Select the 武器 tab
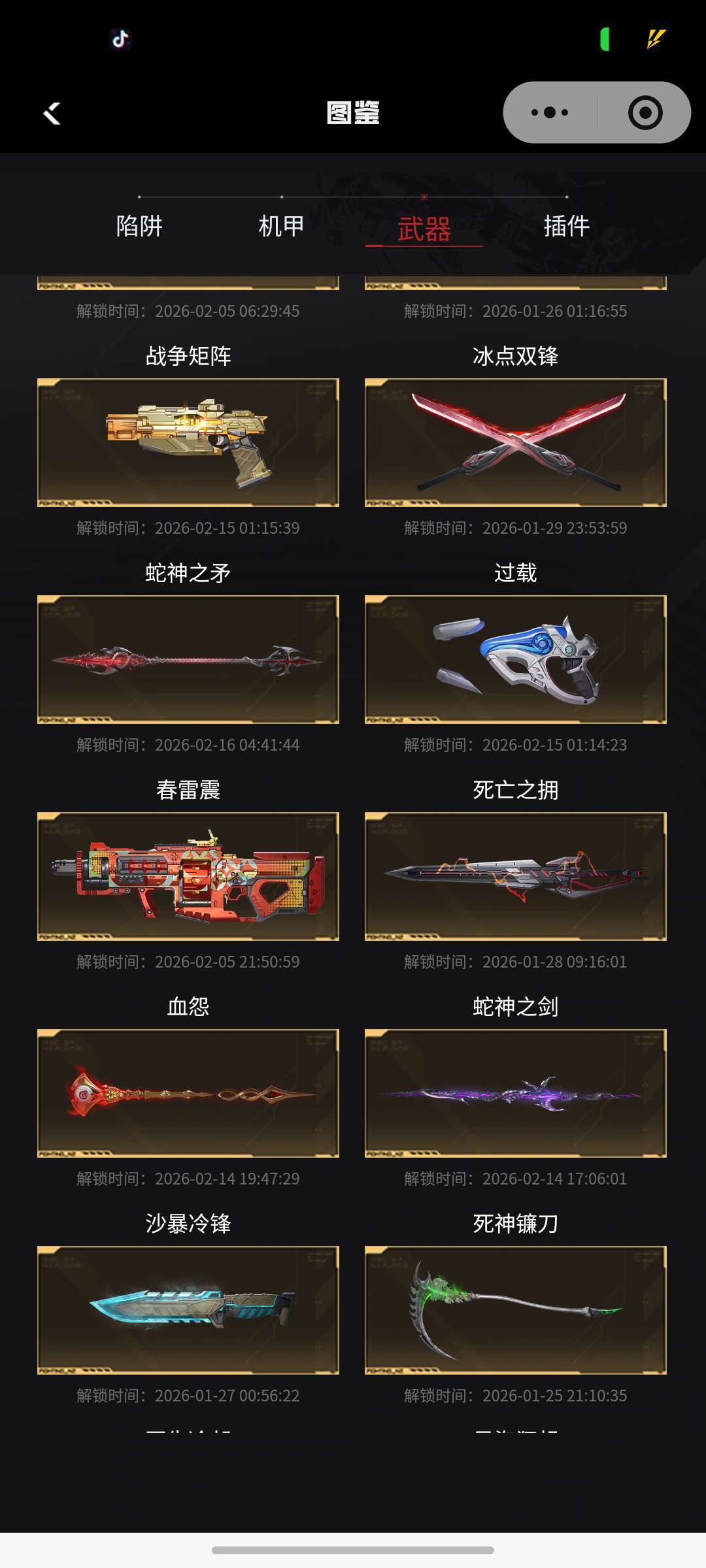Viewport: 706px width, 1568px height. click(424, 229)
